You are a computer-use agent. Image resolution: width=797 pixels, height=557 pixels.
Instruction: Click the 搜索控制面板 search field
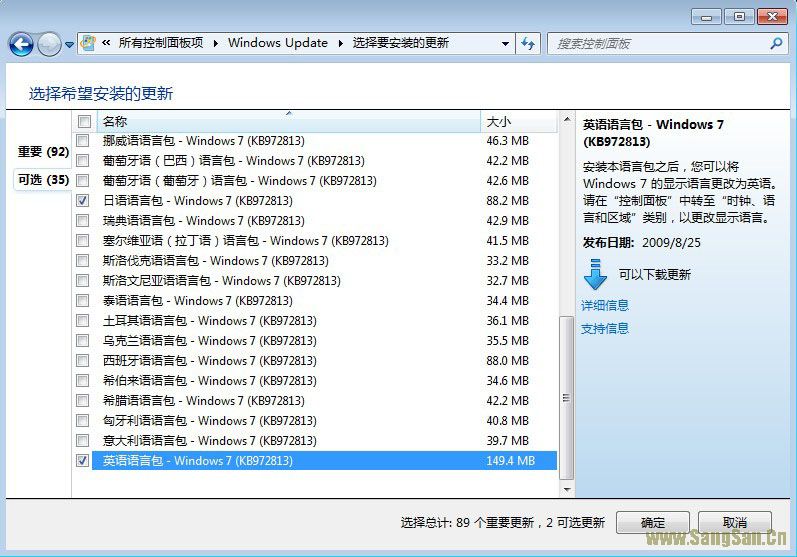(x=658, y=44)
